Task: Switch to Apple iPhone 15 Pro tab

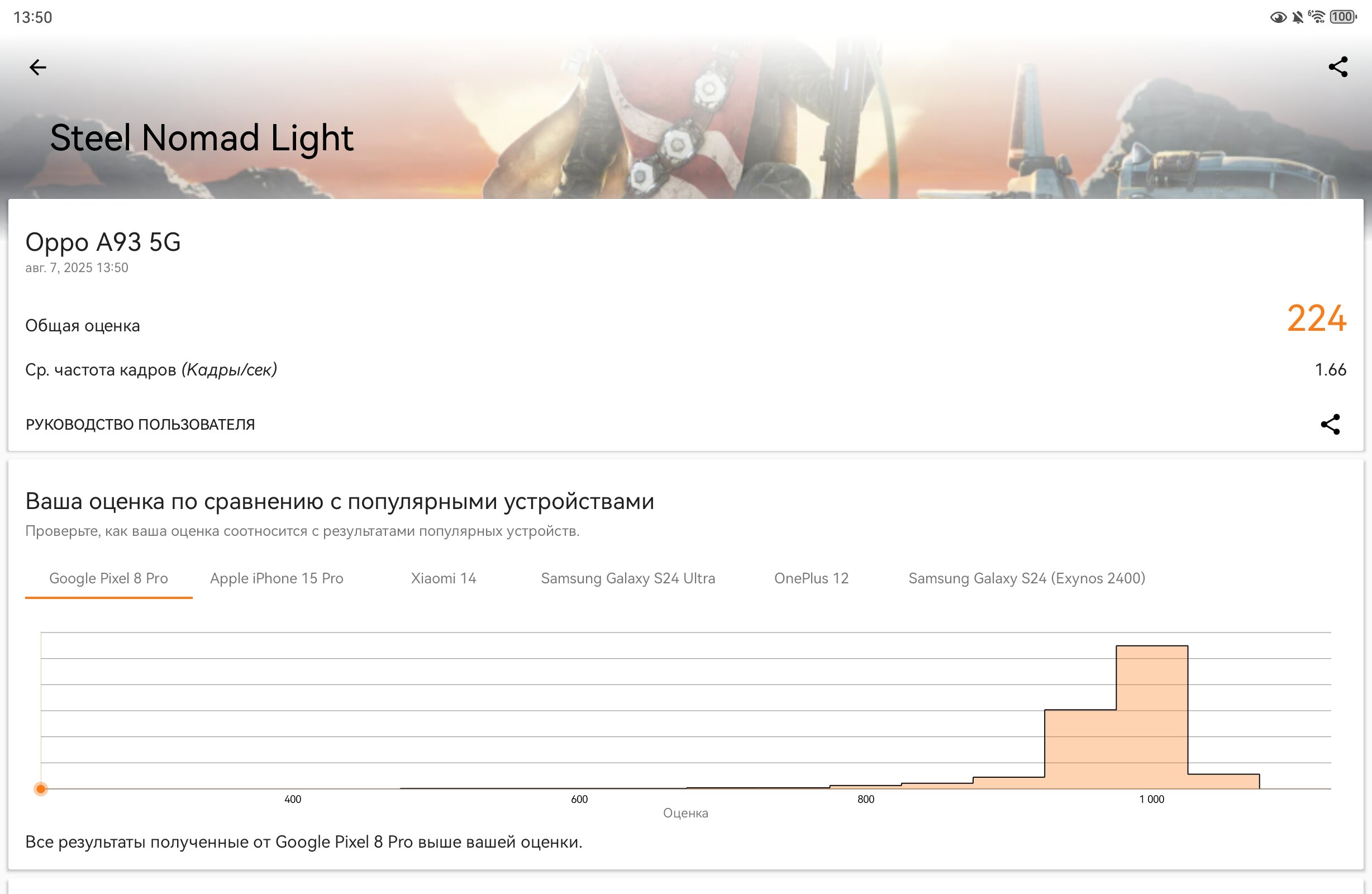Action: pyautogui.click(x=277, y=578)
